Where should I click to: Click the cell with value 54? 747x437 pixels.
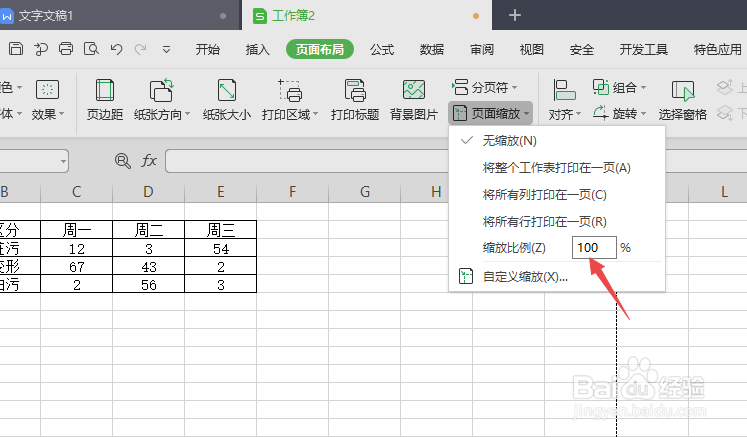click(221, 248)
